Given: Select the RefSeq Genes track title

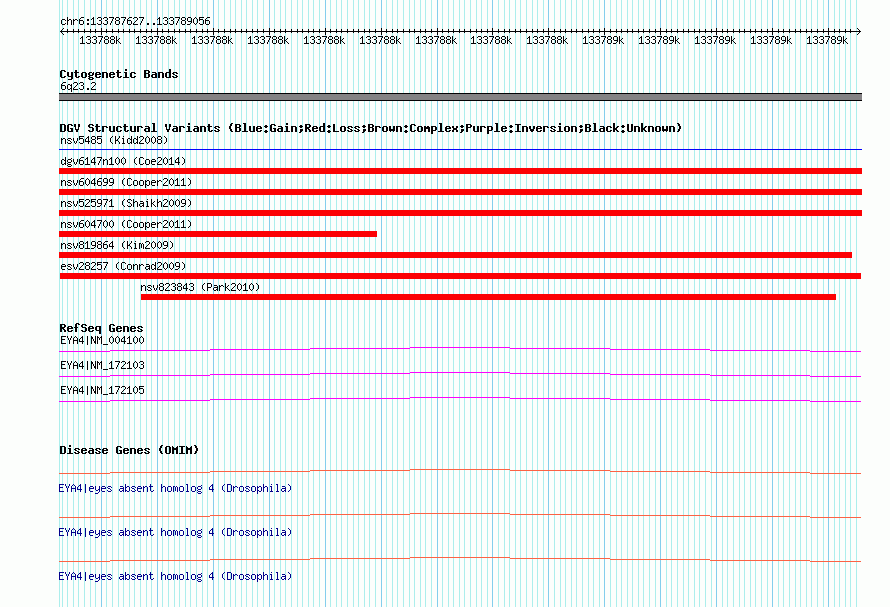Looking at the screenshot, I should 101,328.
